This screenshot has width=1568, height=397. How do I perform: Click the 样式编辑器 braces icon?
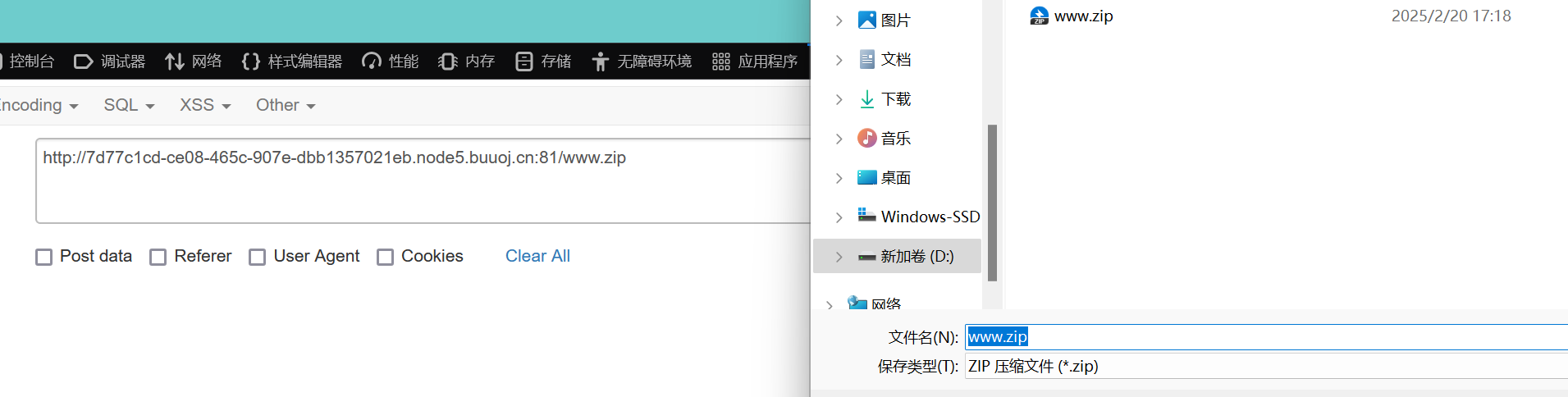[x=251, y=62]
